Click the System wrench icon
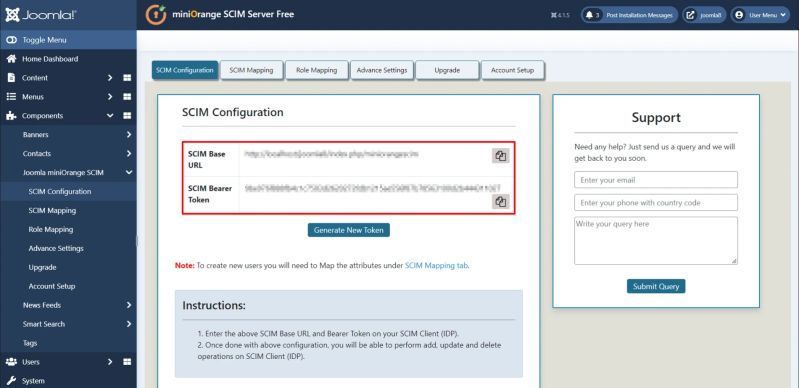 click(x=11, y=381)
